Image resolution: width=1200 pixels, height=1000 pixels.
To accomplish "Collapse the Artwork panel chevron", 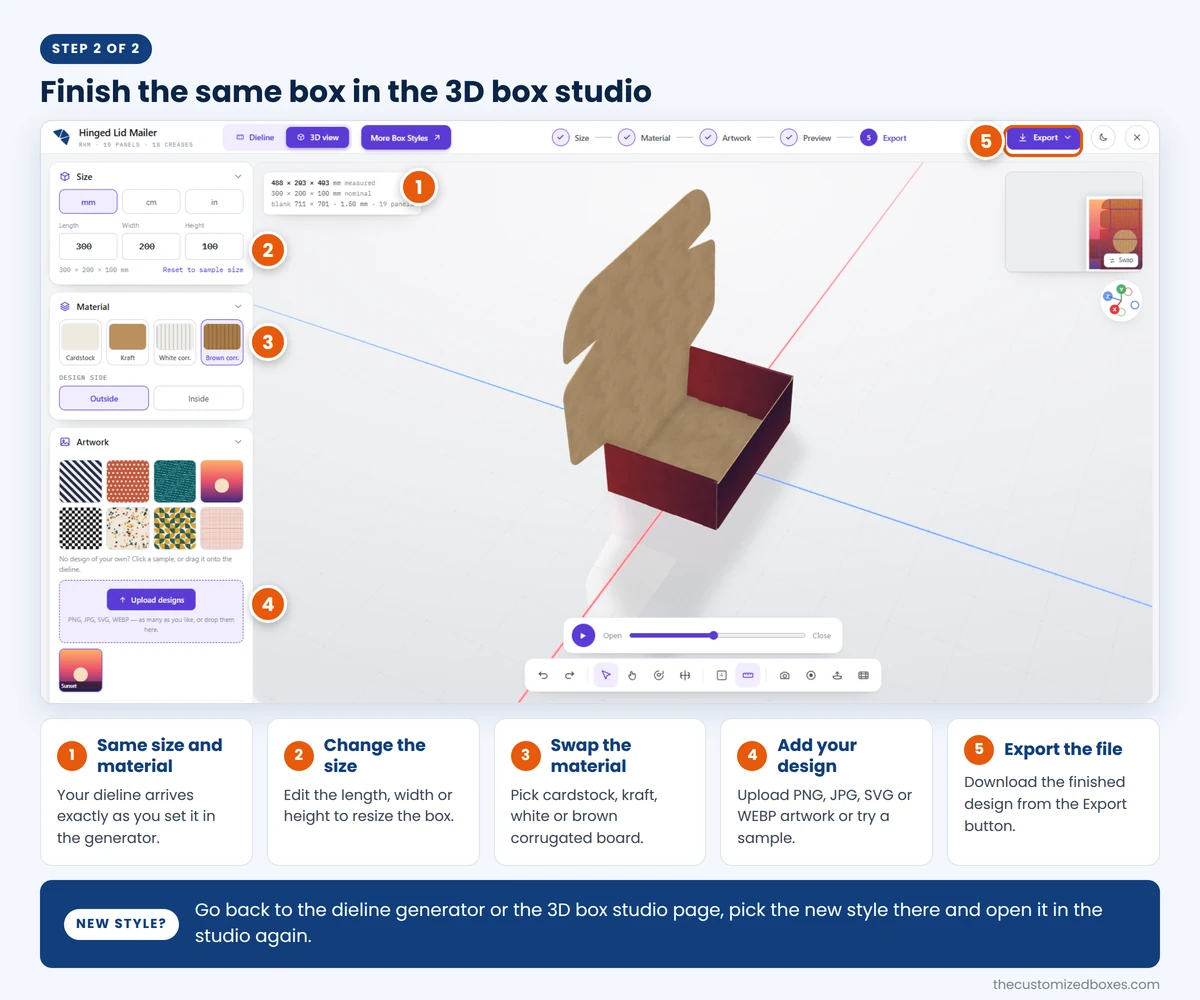I will tap(238, 442).
